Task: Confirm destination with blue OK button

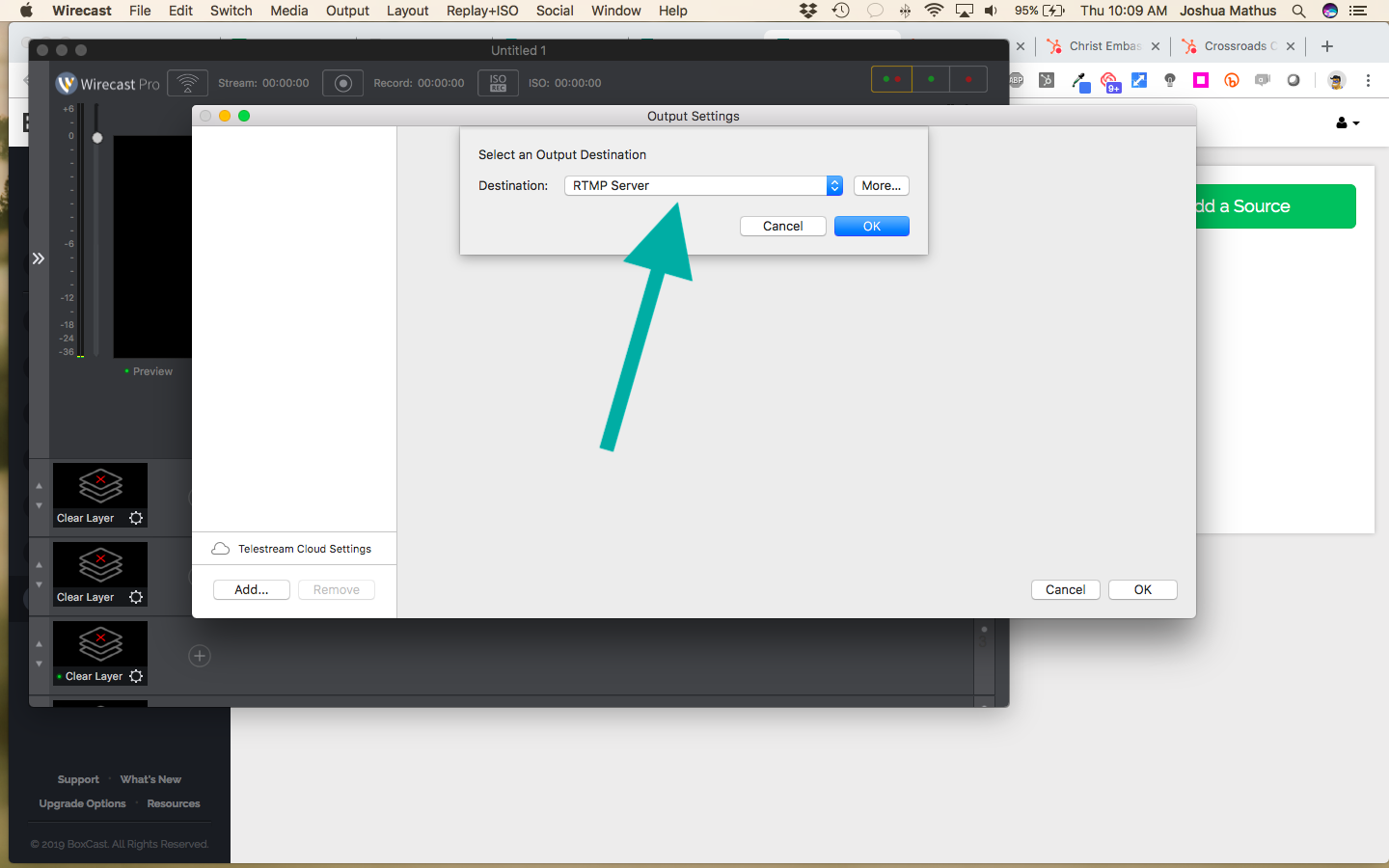Action: point(871,227)
